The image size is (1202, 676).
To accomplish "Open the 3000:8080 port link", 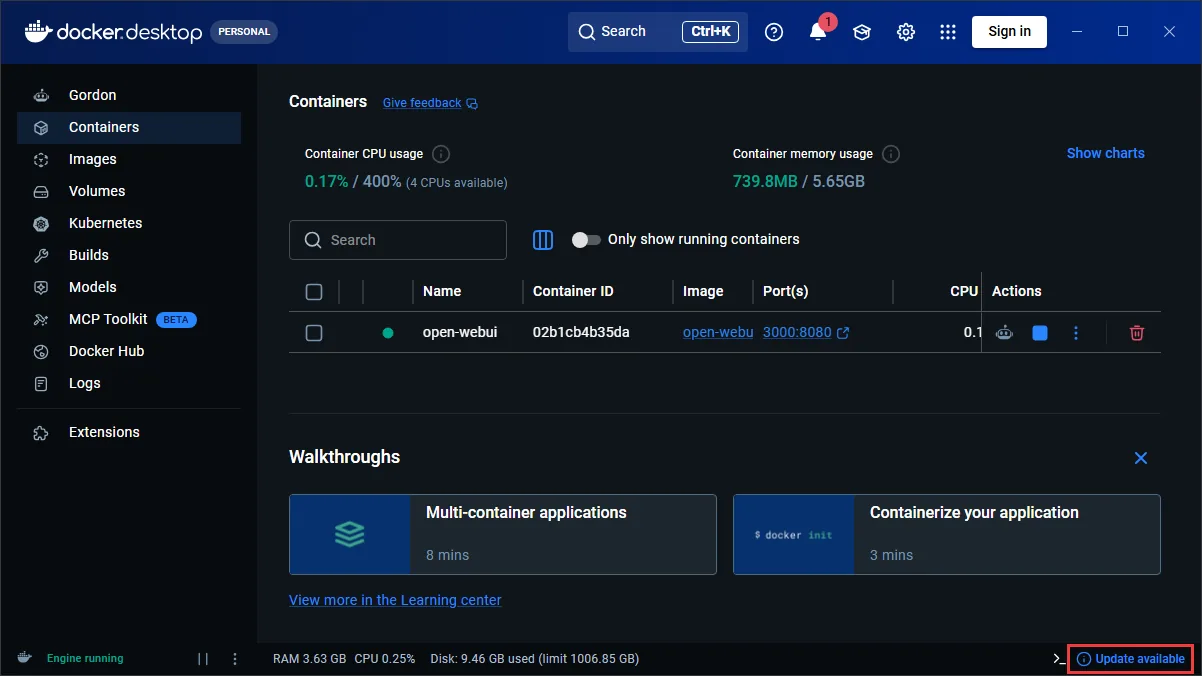I will [x=797, y=332].
